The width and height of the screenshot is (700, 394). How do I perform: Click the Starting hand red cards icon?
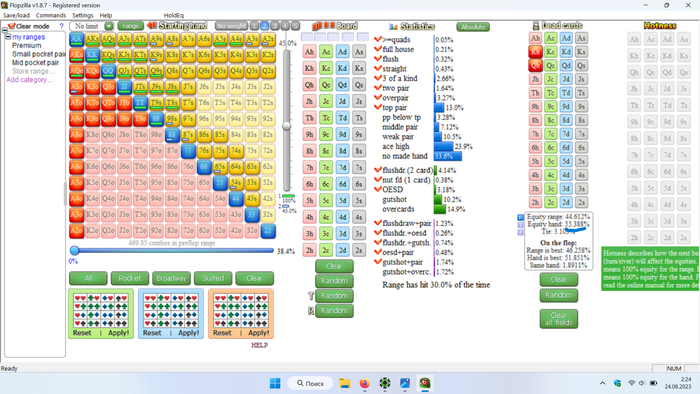coord(152,25)
